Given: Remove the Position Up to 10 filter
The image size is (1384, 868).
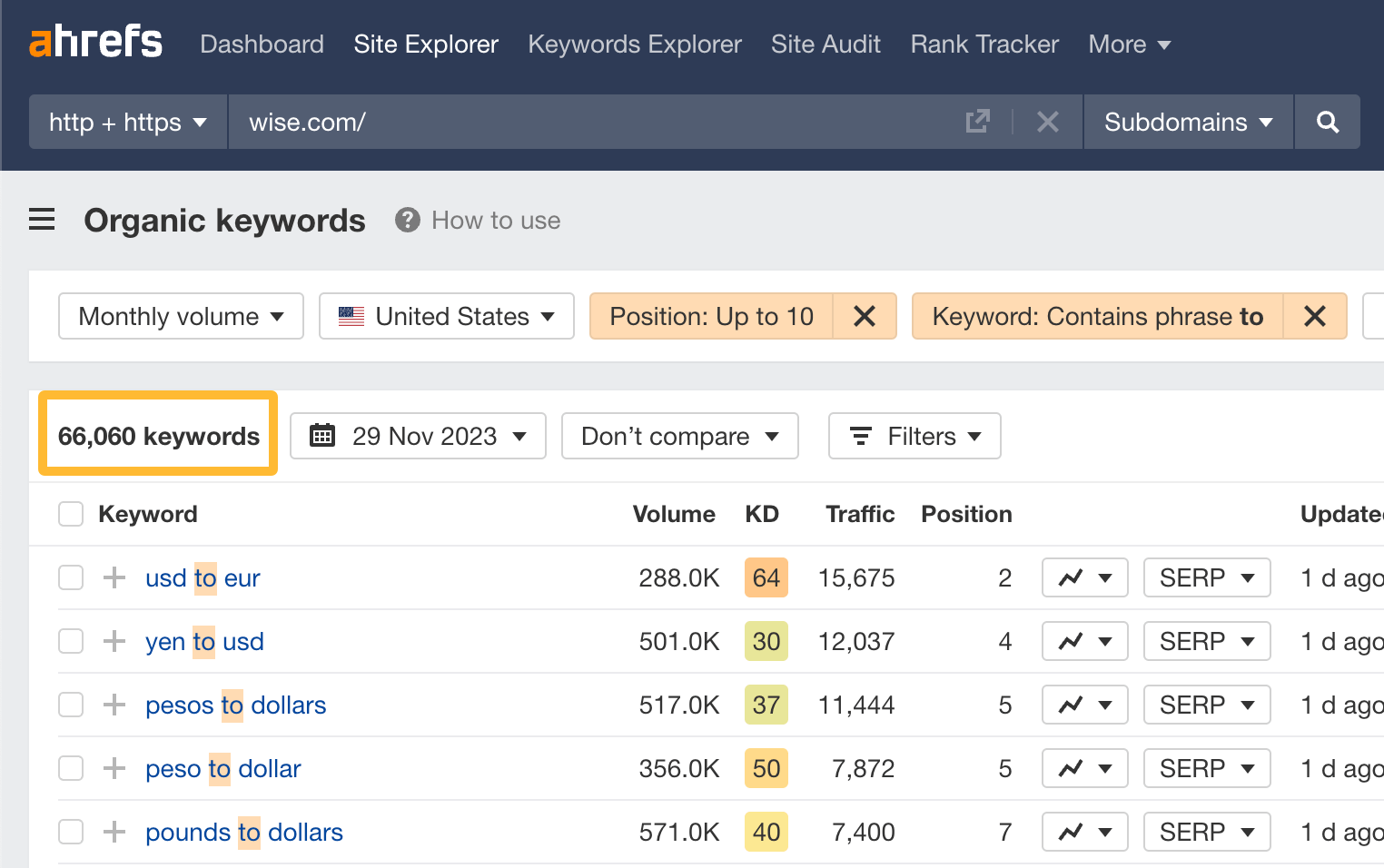Looking at the screenshot, I should click(864, 316).
